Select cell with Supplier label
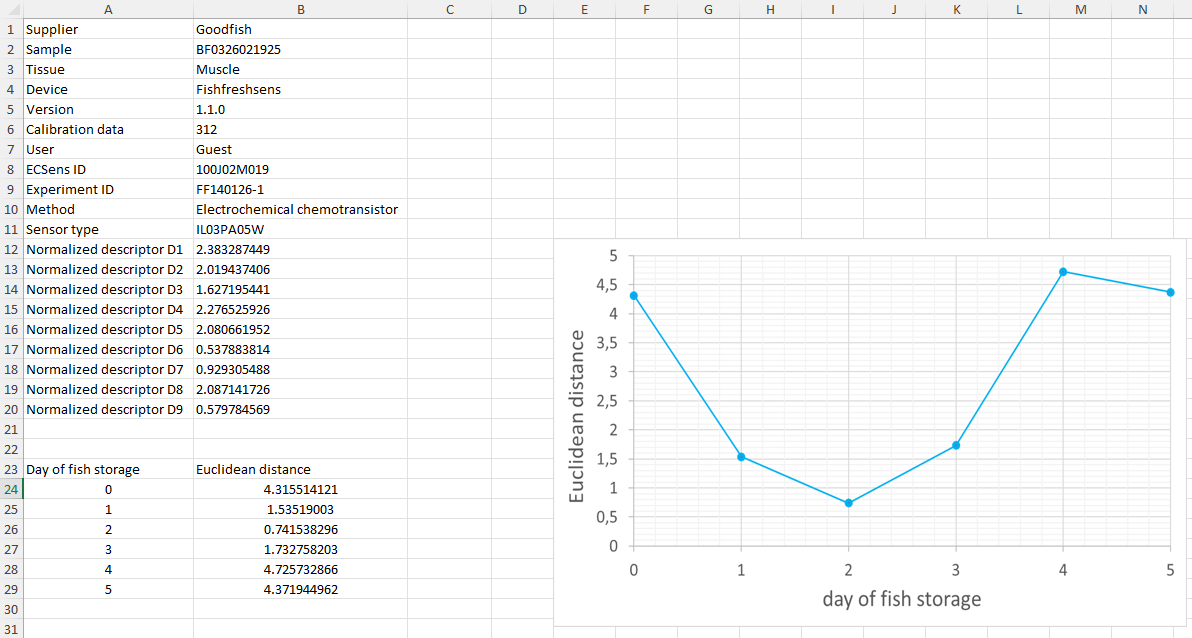 point(108,30)
